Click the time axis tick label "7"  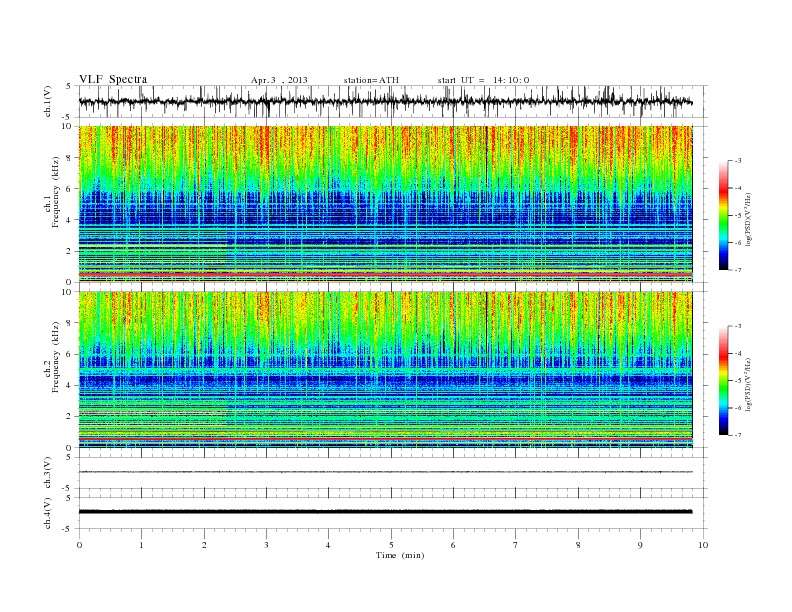click(516, 545)
